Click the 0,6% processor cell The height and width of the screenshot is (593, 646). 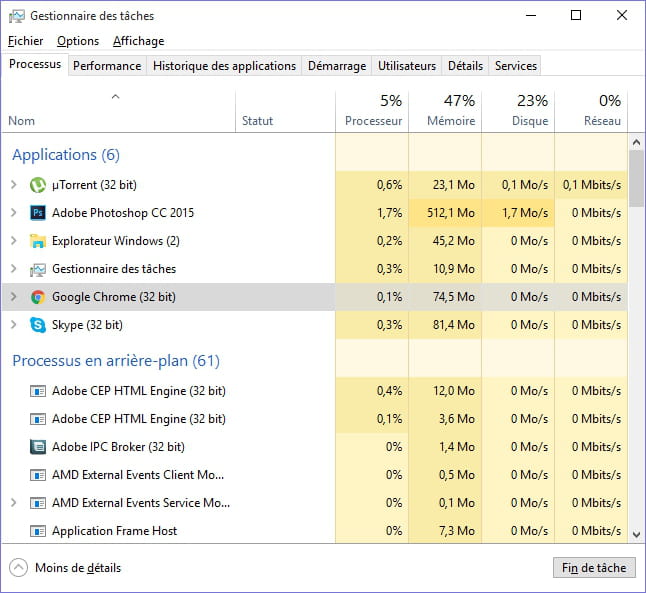pos(372,185)
